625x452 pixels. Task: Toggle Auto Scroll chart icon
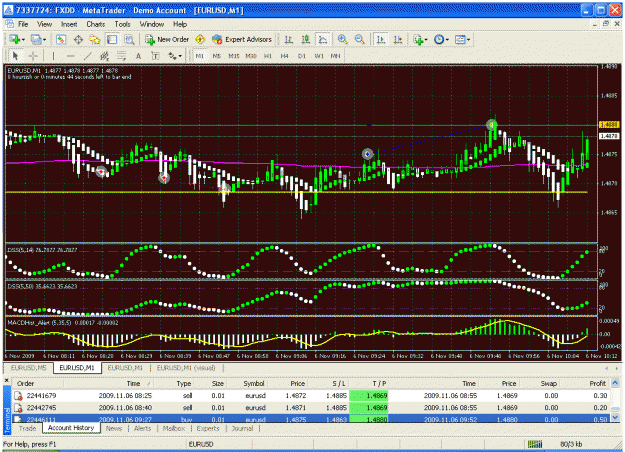pyautogui.click(x=381, y=39)
